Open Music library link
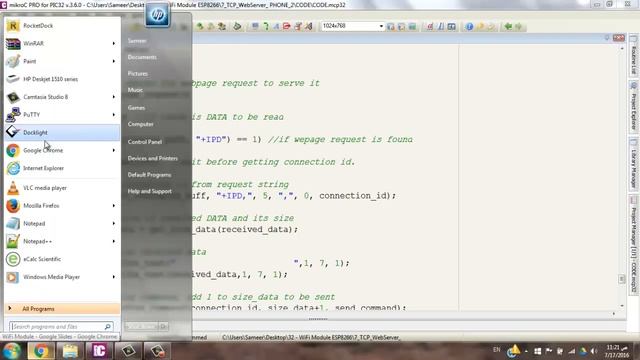Image resolution: width=640 pixels, height=360 pixels. coord(135,90)
